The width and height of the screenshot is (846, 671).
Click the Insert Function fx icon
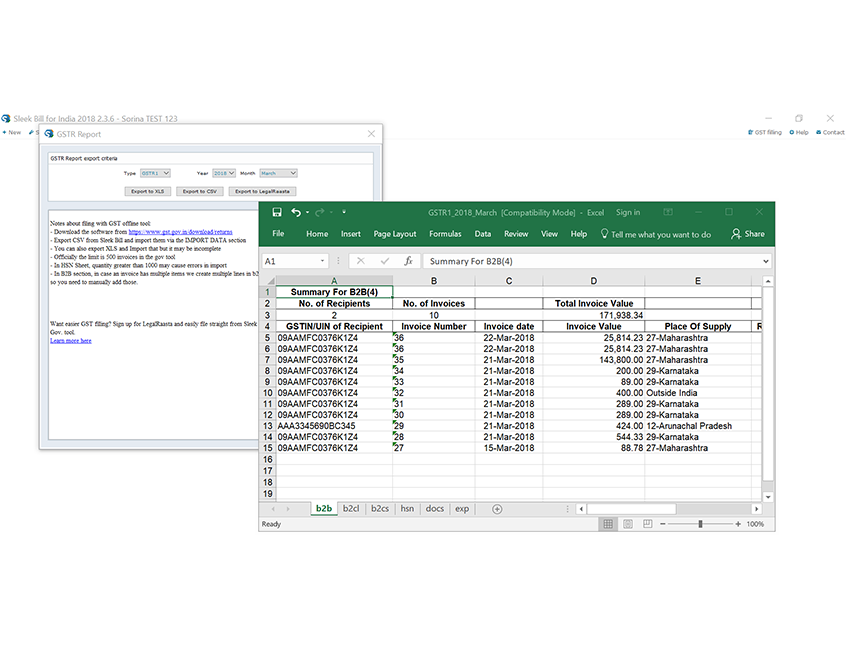coord(408,261)
